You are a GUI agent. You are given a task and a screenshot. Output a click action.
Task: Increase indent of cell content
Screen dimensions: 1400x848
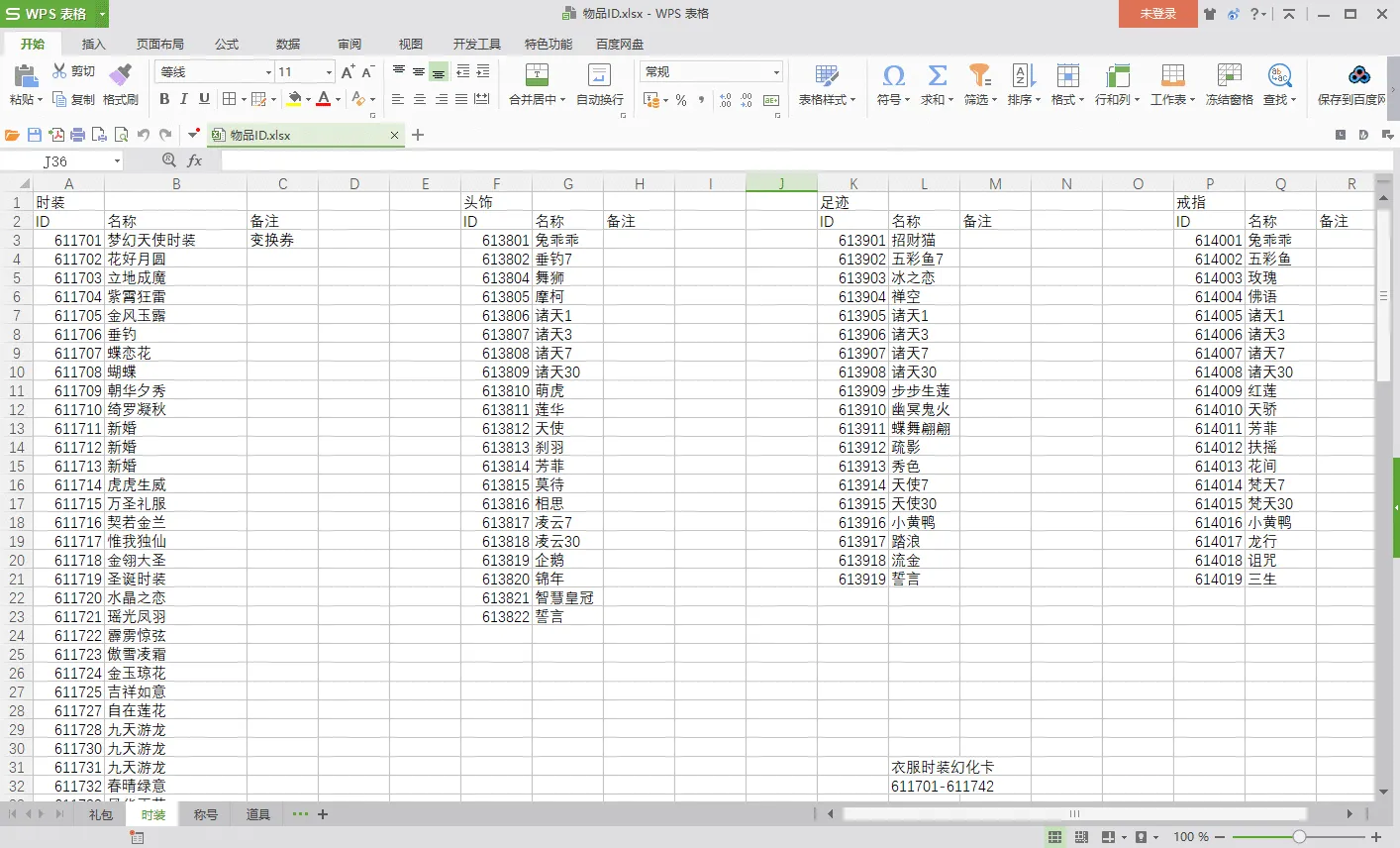[x=482, y=71]
